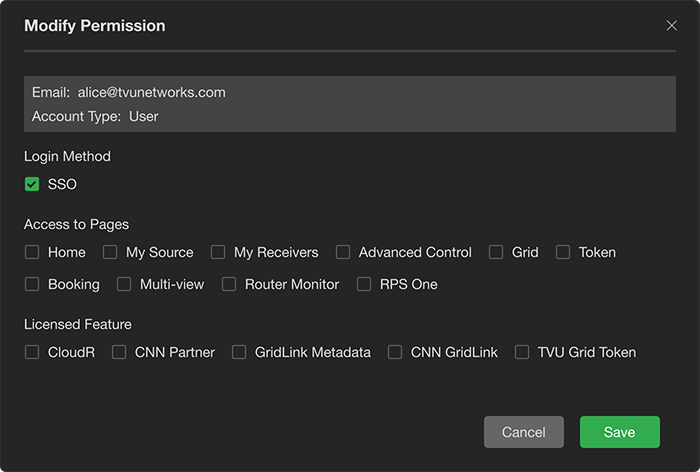This screenshot has height=472, width=700.
Task: Tick the CNN GridLink checkbox
Action: tap(395, 352)
